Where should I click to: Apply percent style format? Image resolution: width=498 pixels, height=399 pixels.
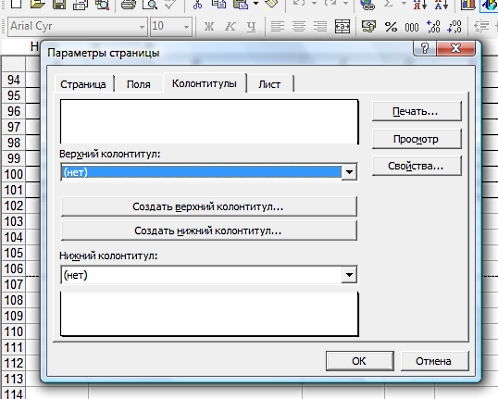(x=391, y=26)
